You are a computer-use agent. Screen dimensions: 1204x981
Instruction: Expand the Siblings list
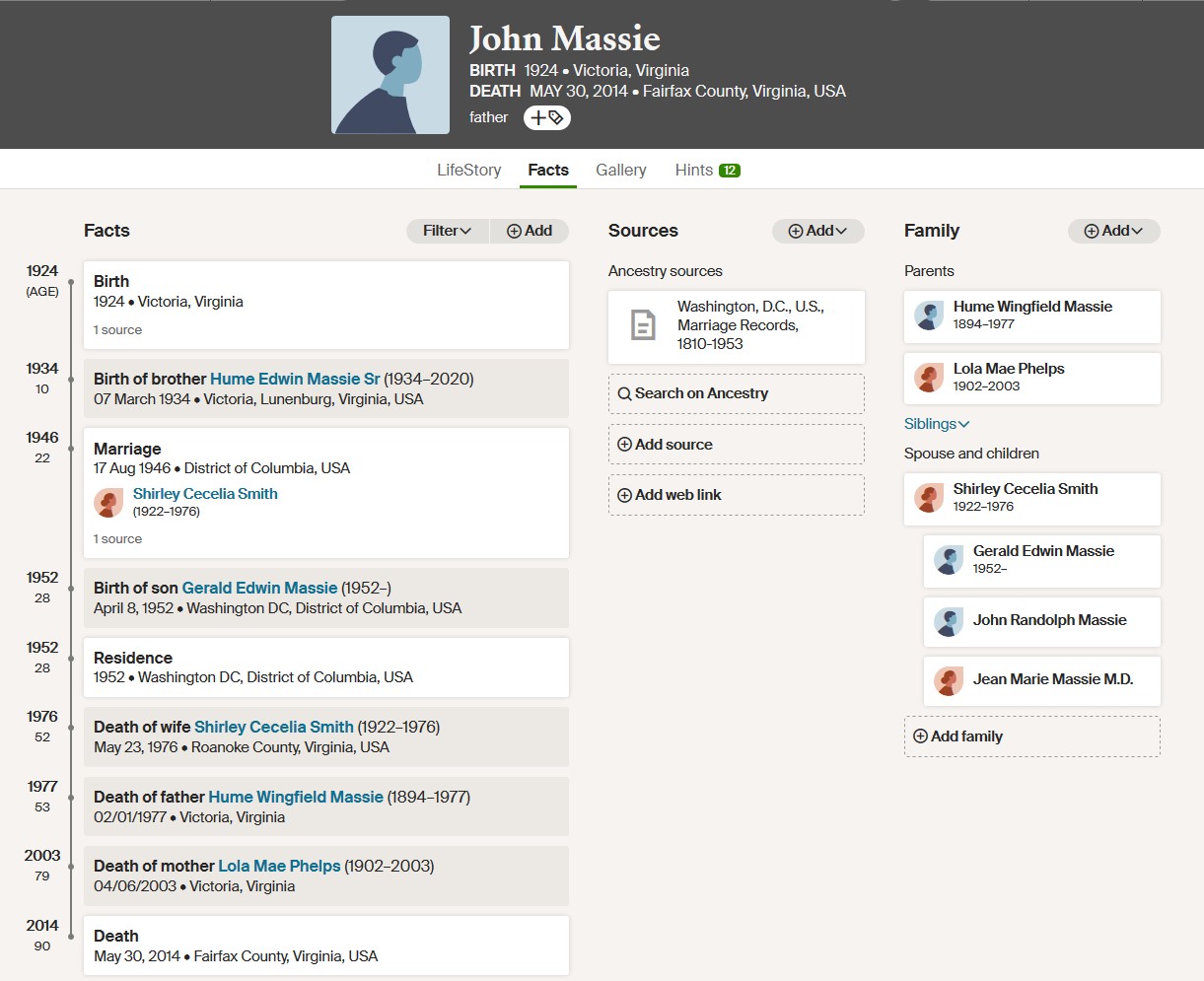[937, 424]
